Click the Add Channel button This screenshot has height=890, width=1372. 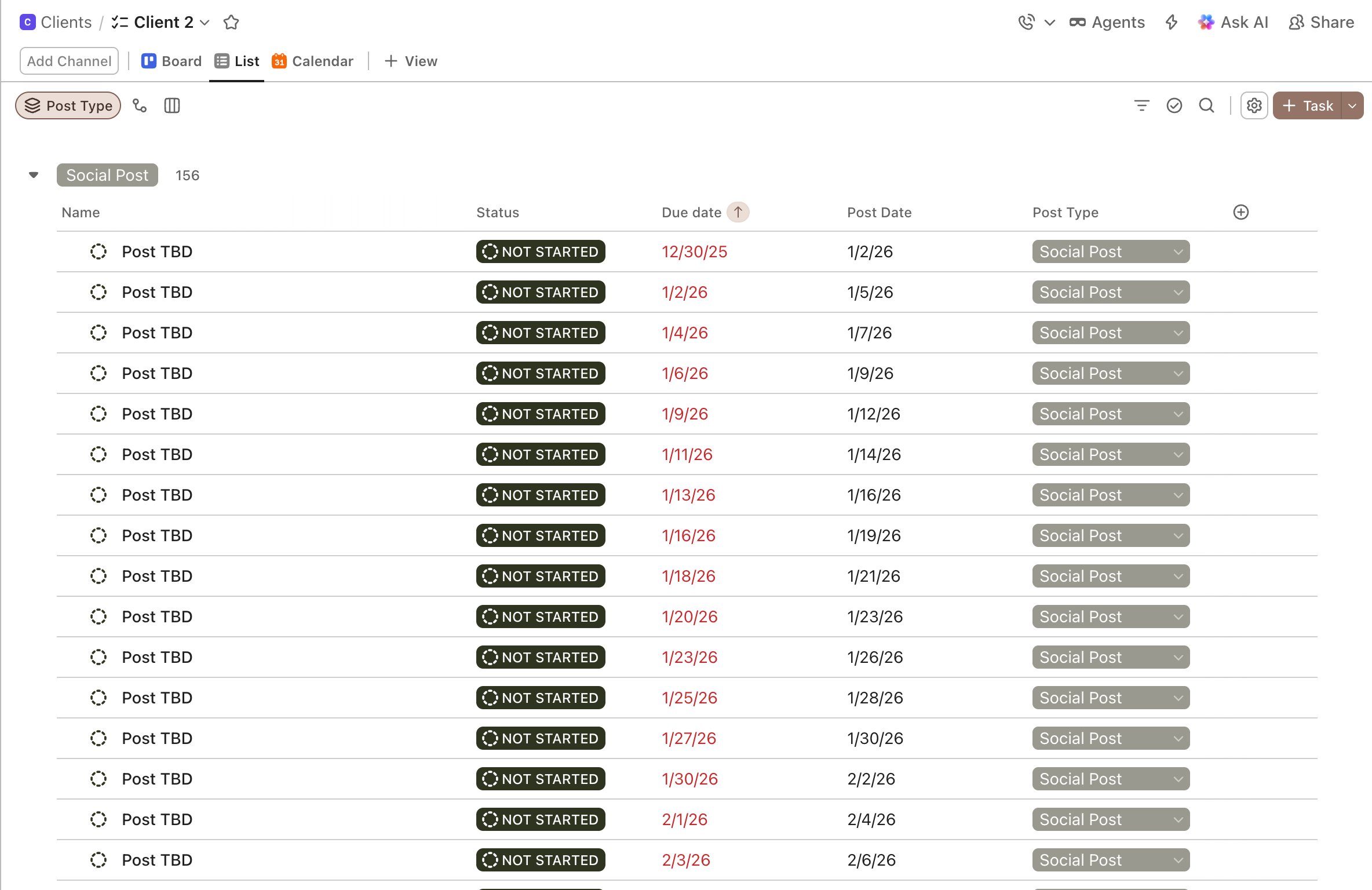click(69, 61)
